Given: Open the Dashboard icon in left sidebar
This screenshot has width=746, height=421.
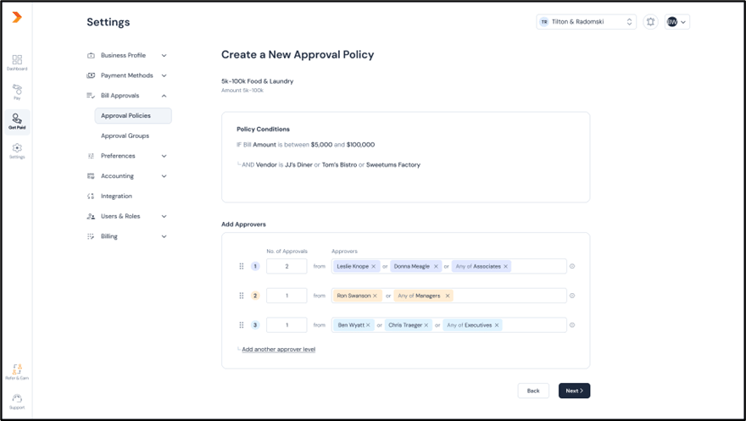Looking at the screenshot, I should (17, 62).
